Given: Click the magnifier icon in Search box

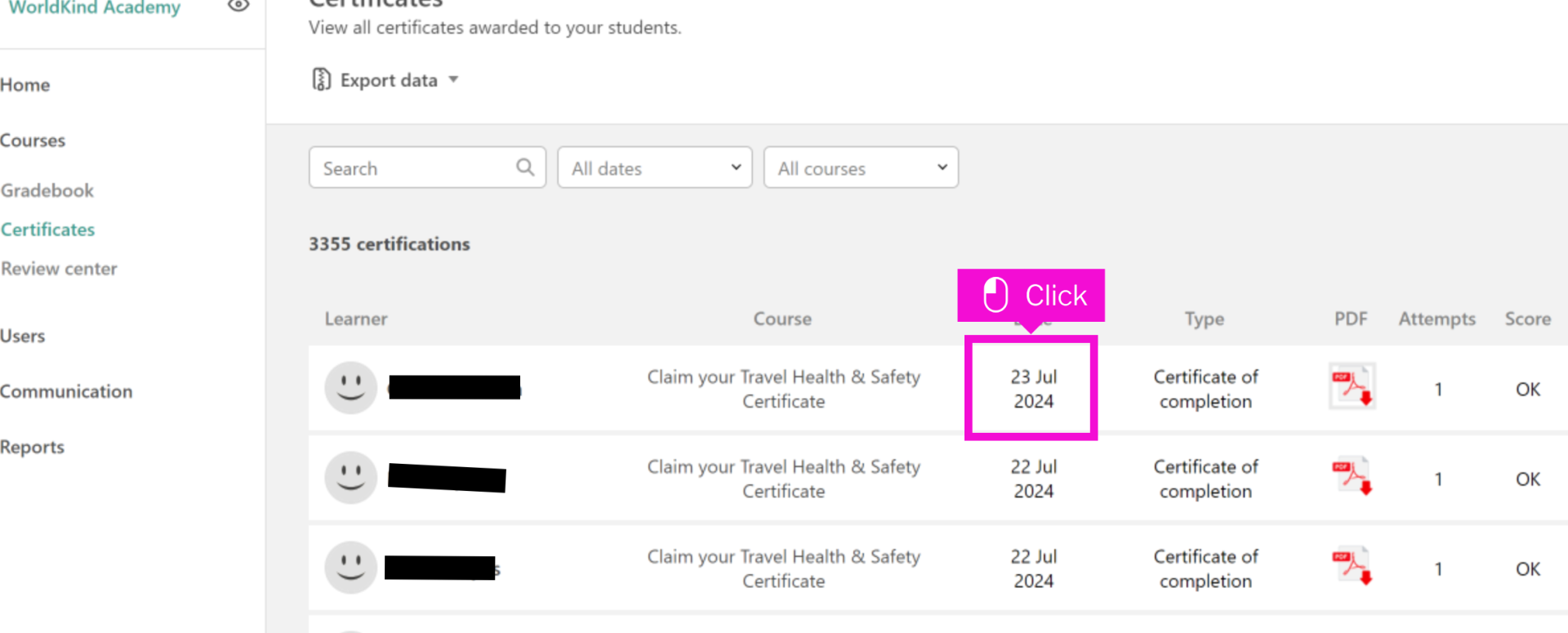Looking at the screenshot, I should coord(525,167).
